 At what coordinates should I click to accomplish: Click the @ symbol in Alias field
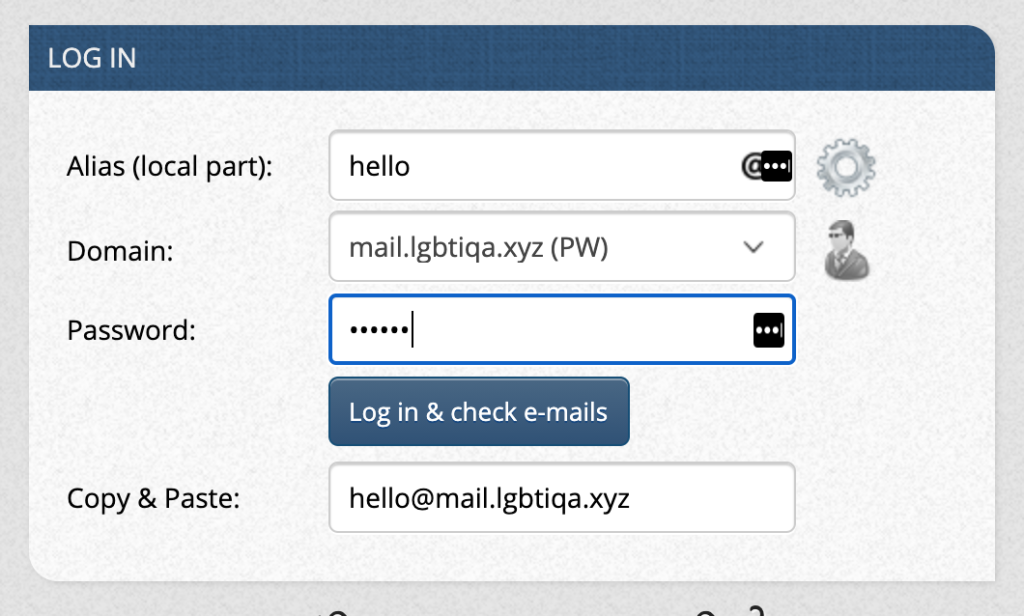coord(751,166)
